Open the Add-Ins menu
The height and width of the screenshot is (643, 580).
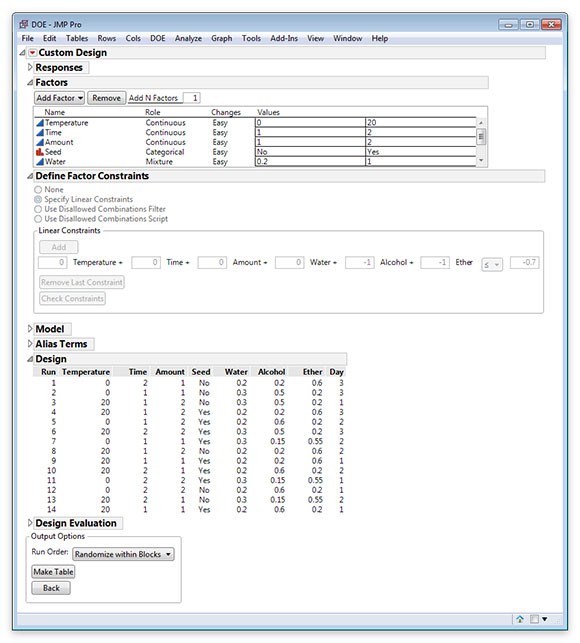pyautogui.click(x=284, y=39)
